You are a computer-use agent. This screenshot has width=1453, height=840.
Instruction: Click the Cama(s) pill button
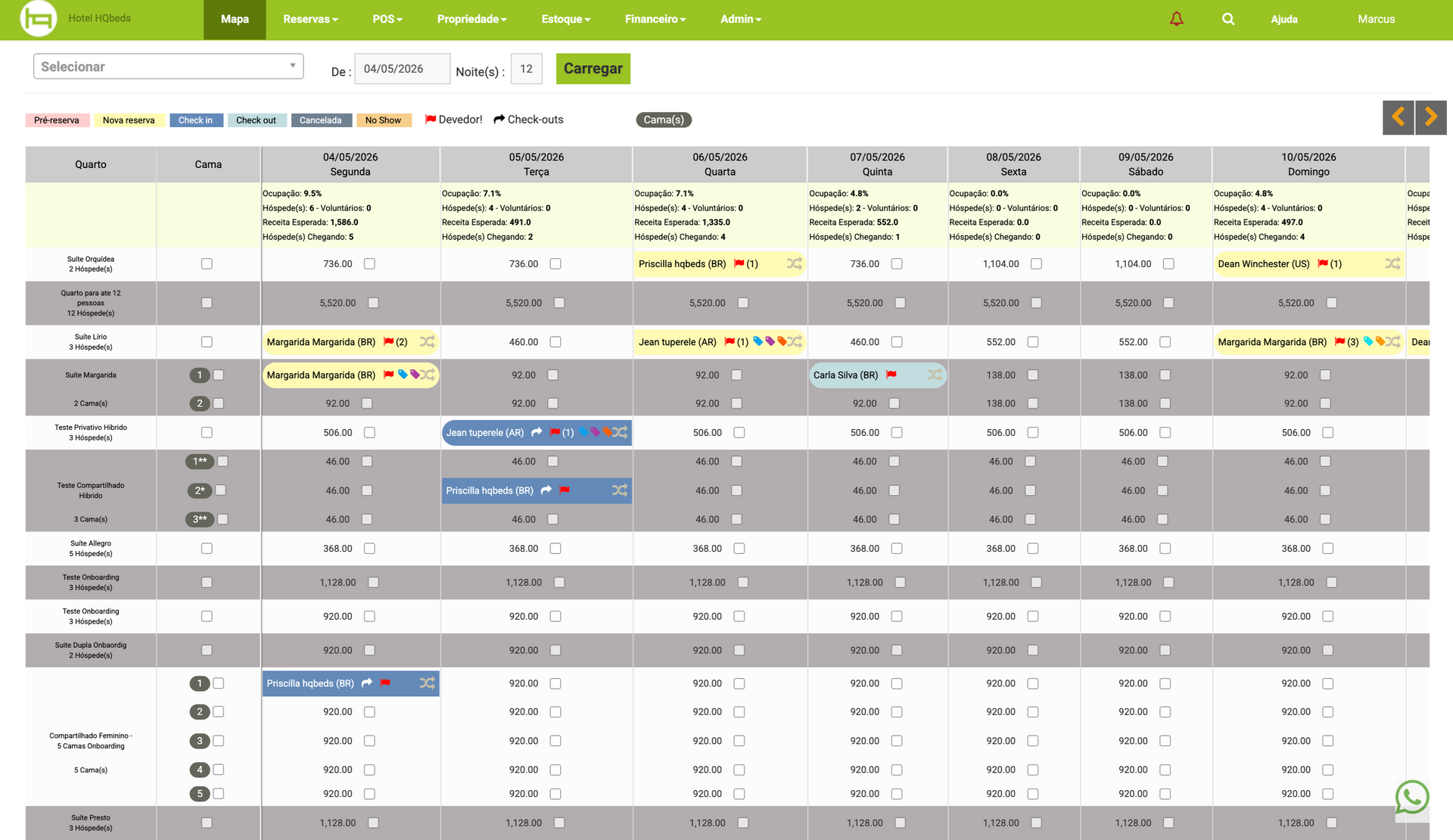point(664,120)
